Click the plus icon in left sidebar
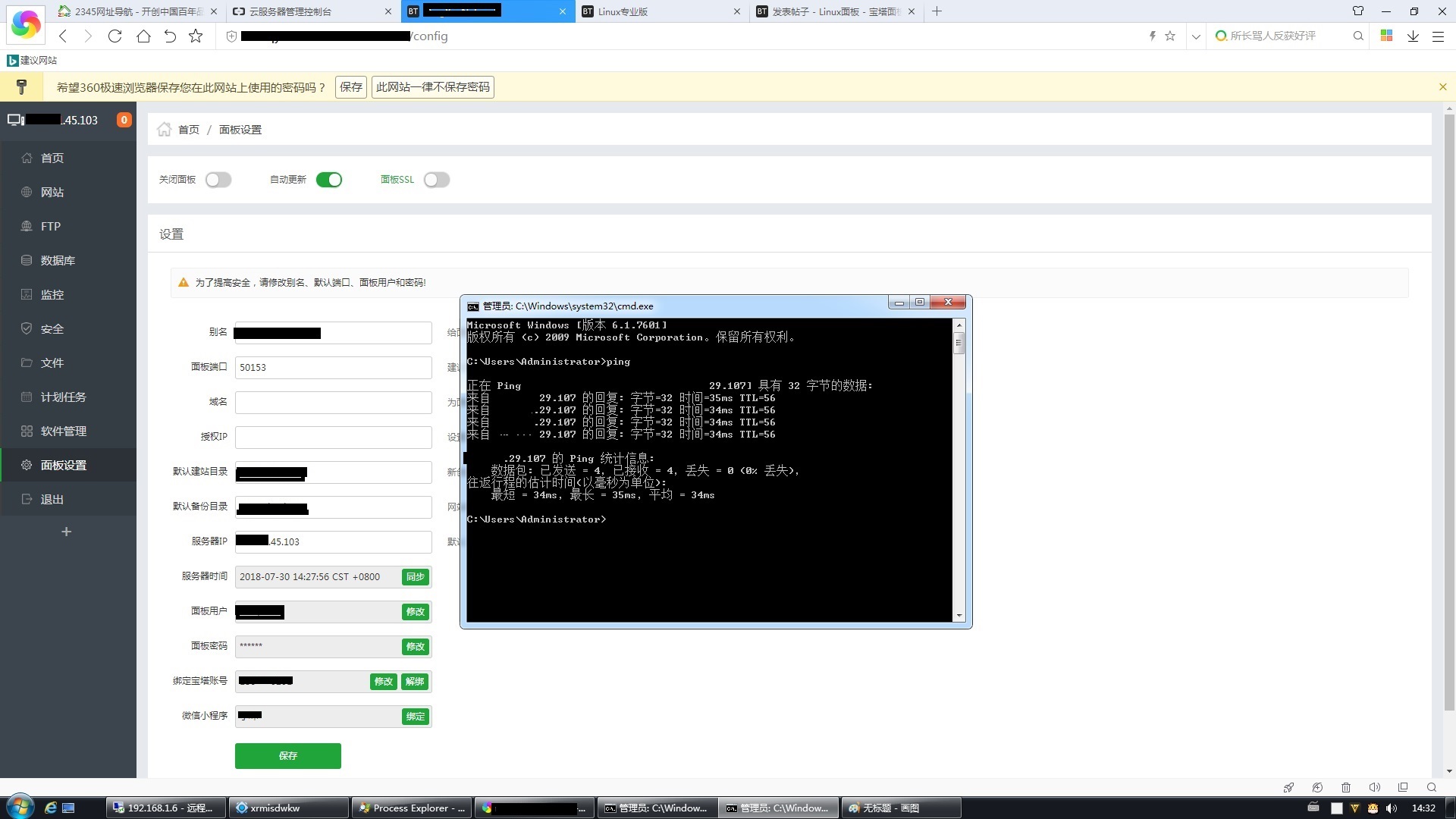 click(x=67, y=532)
